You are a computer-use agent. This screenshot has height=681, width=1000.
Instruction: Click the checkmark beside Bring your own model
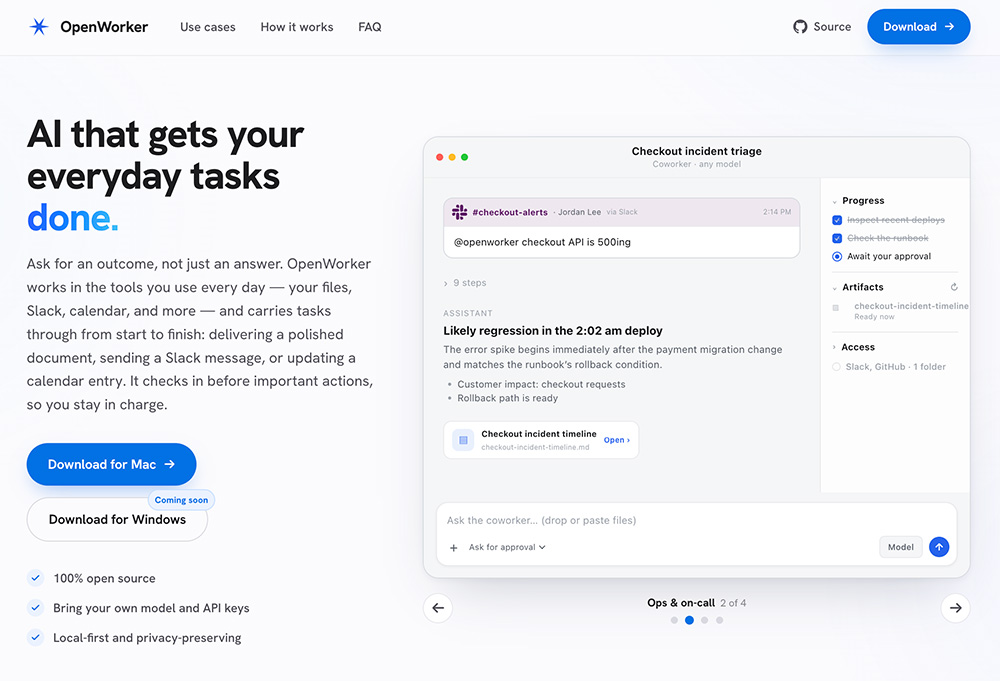(x=36, y=608)
